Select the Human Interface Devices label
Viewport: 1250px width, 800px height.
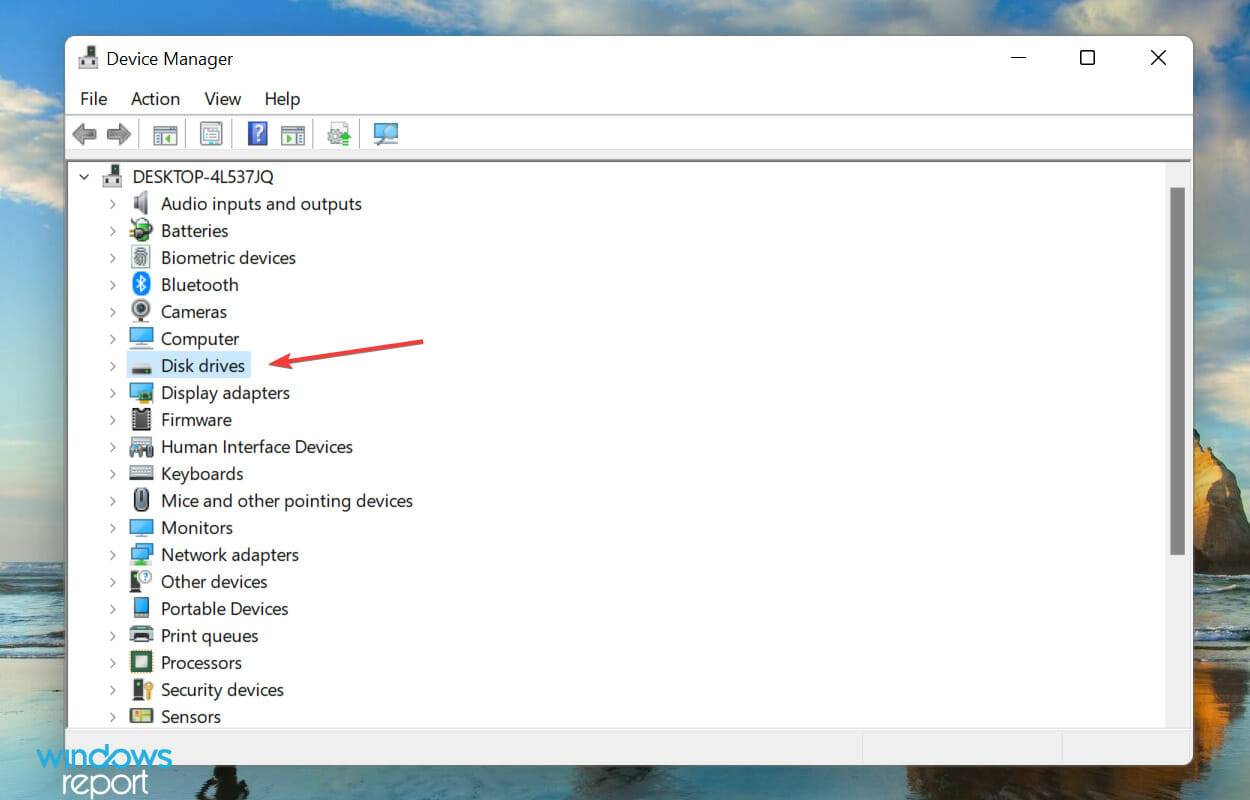click(x=257, y=447)
